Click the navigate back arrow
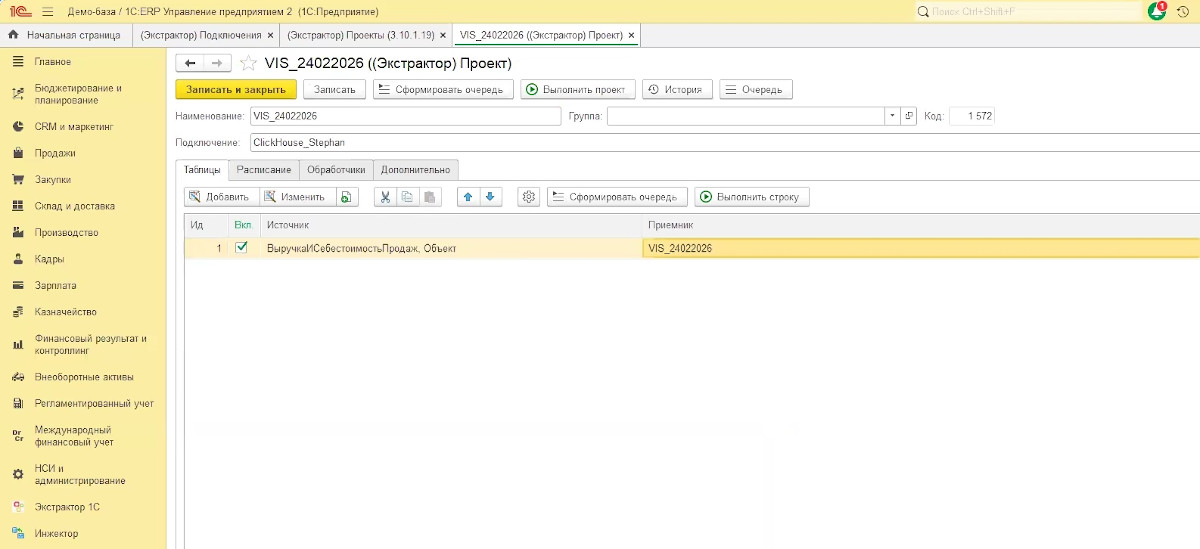 [x=190, y=63]
